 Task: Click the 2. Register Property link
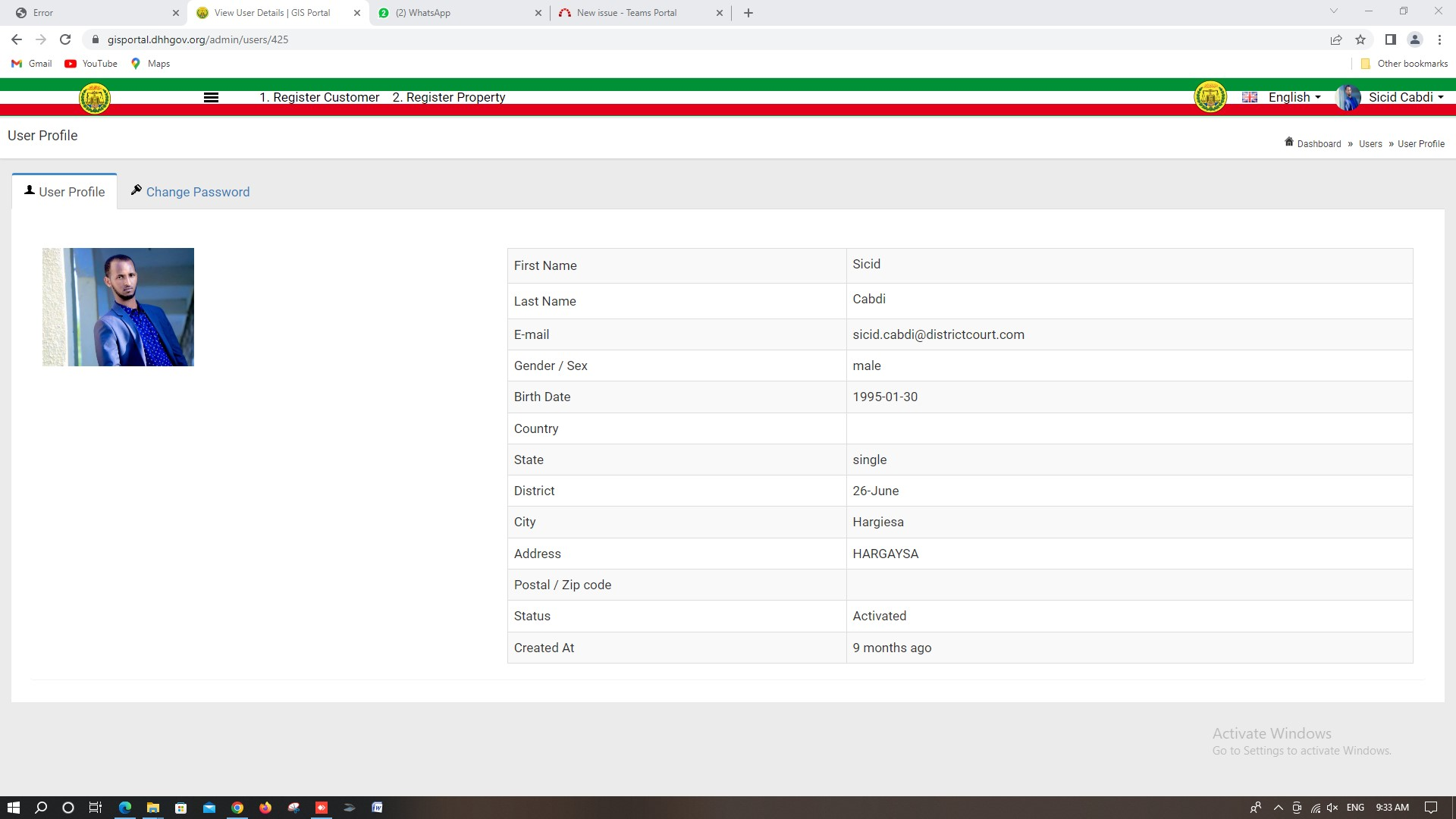(449, 97)
